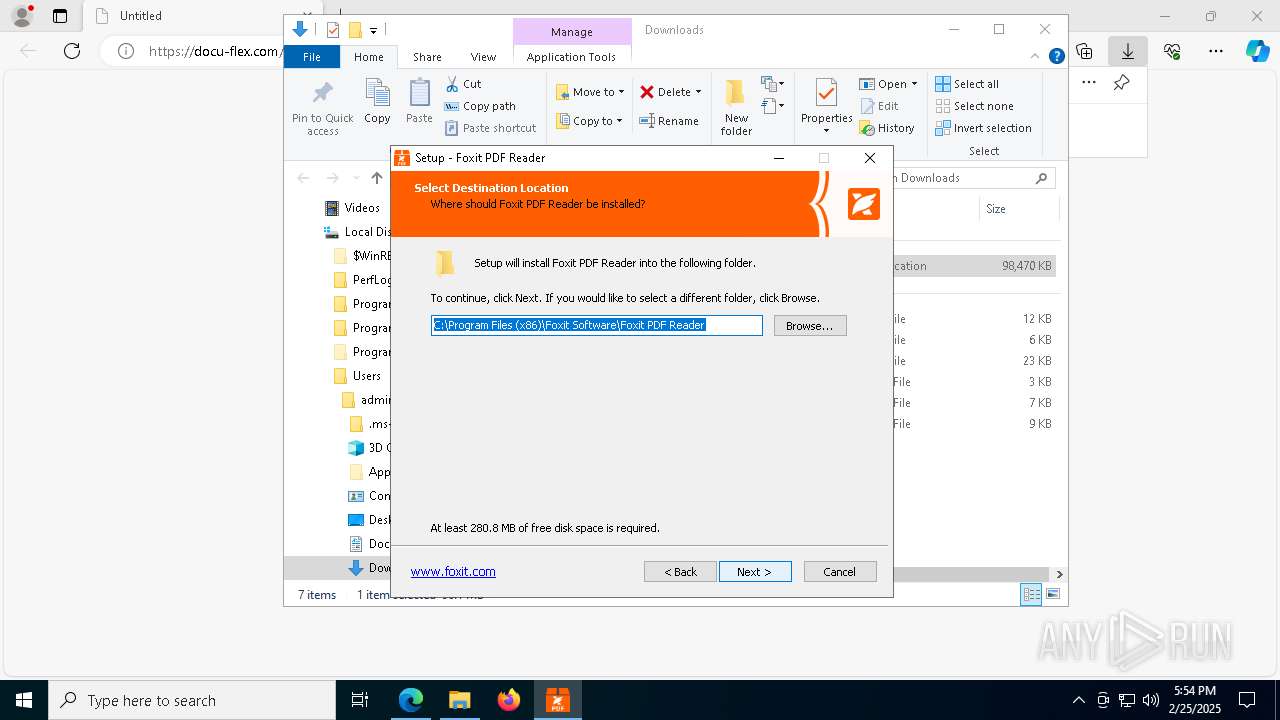Open Windows Start menu
The width and height of the screenshot is (1280, 720).
pyautogui.click(x=24, y=700)
